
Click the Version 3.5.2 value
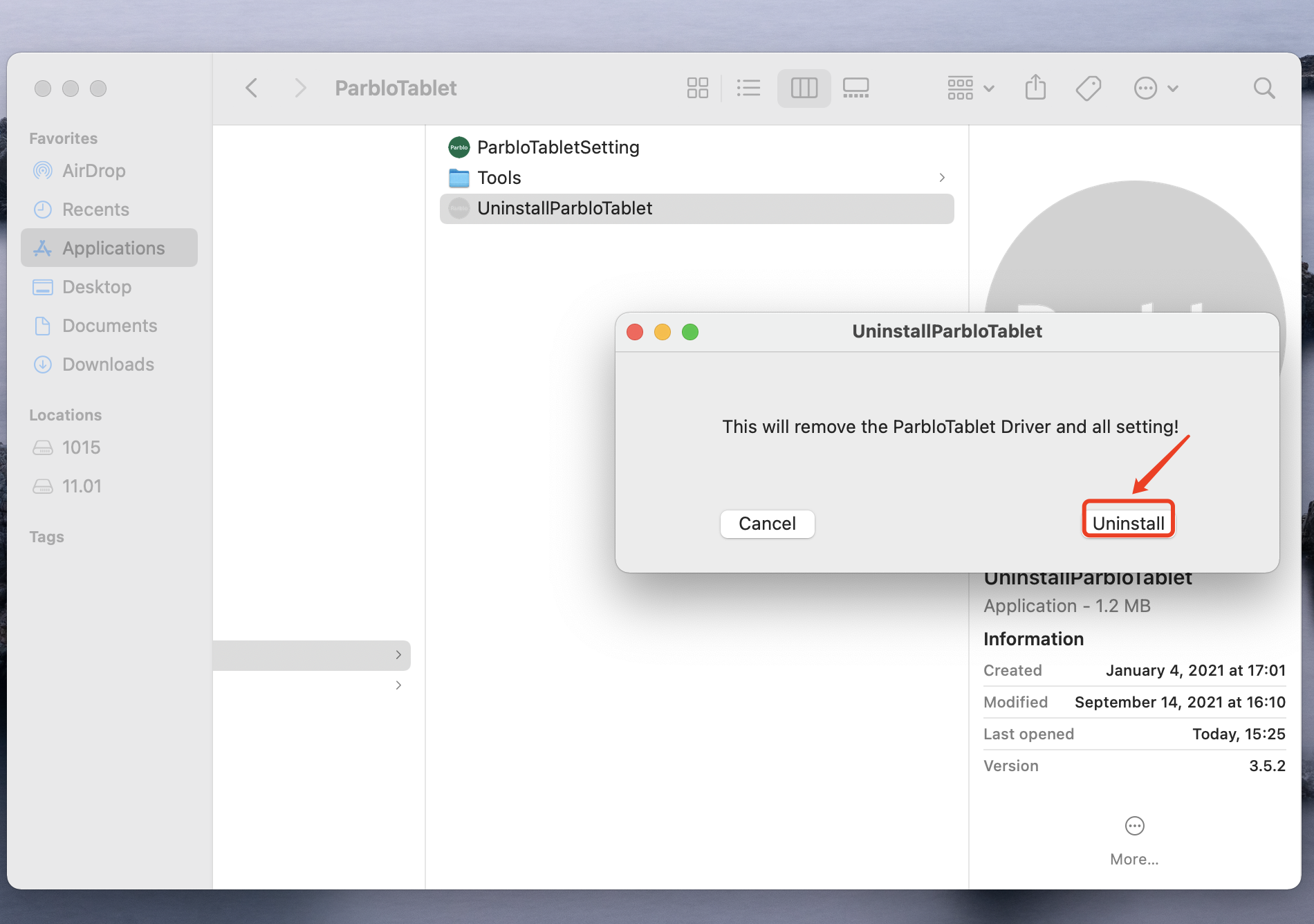1267,766
